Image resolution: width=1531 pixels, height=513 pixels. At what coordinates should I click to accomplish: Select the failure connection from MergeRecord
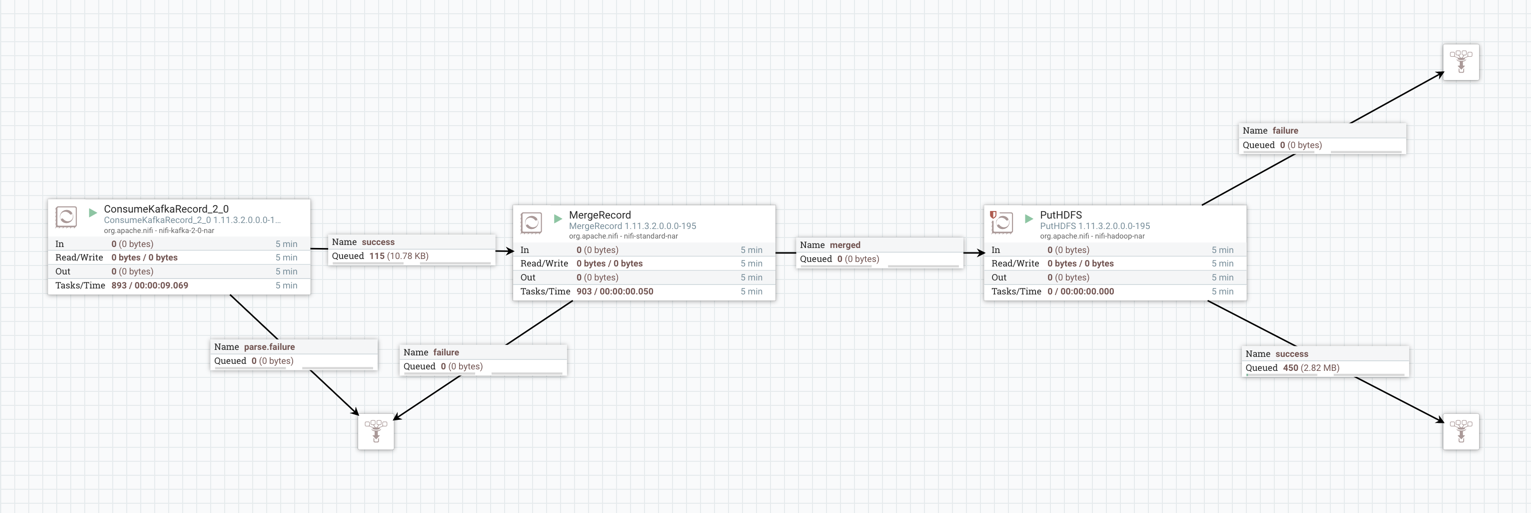(483, 359)
